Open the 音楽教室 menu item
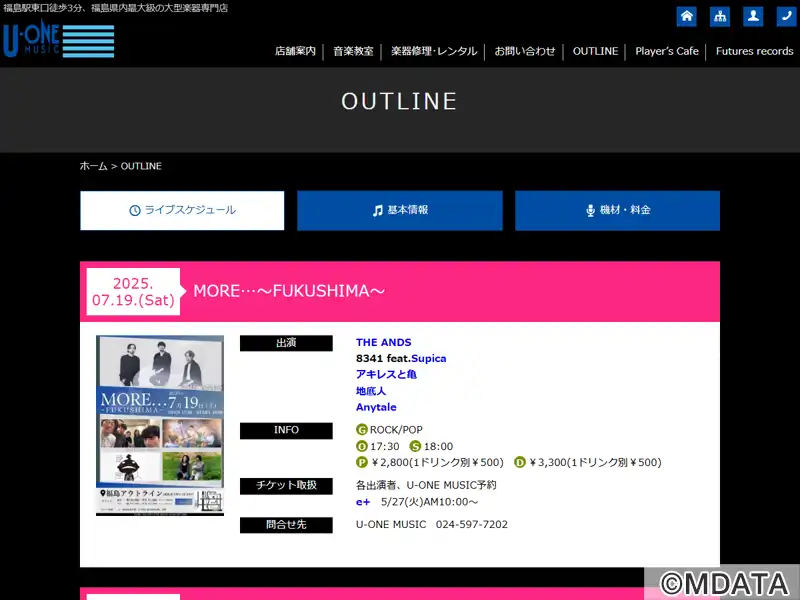This screenshot has height=600, width=800. (353, 51)
